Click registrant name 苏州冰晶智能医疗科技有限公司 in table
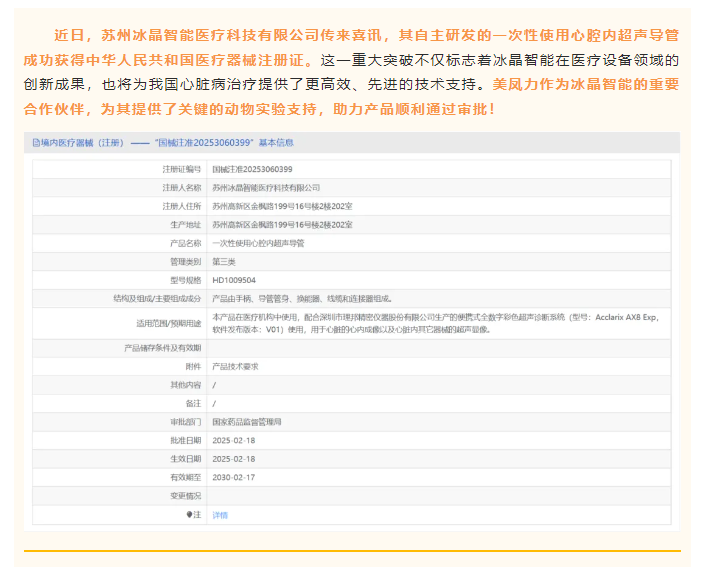This screenshot has width=705, height=568. click(266, 187)
